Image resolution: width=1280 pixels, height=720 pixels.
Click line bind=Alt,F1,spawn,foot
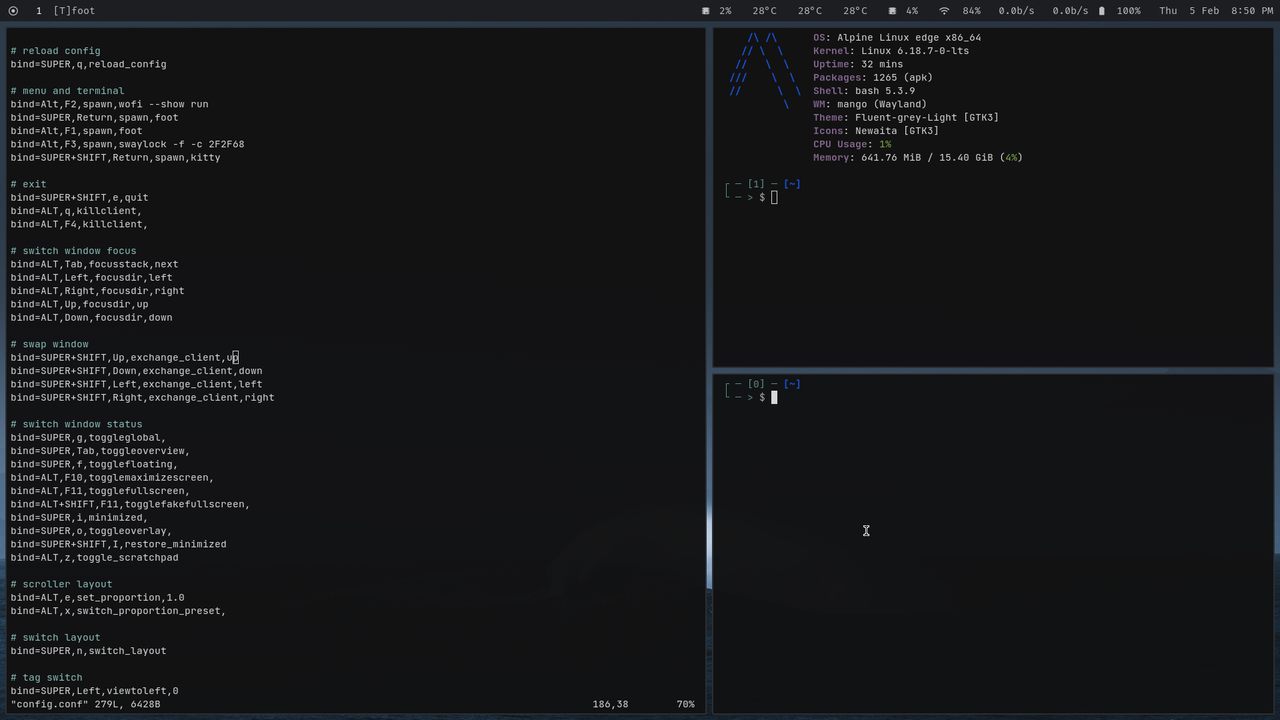pyautogui.click(x=77, y=131)
